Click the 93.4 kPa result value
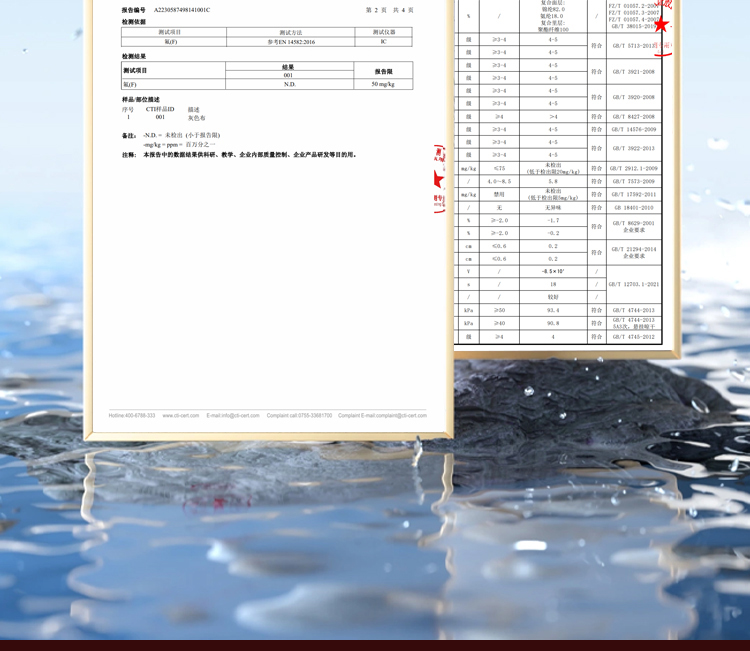750x651 pixels. [553, 310]
